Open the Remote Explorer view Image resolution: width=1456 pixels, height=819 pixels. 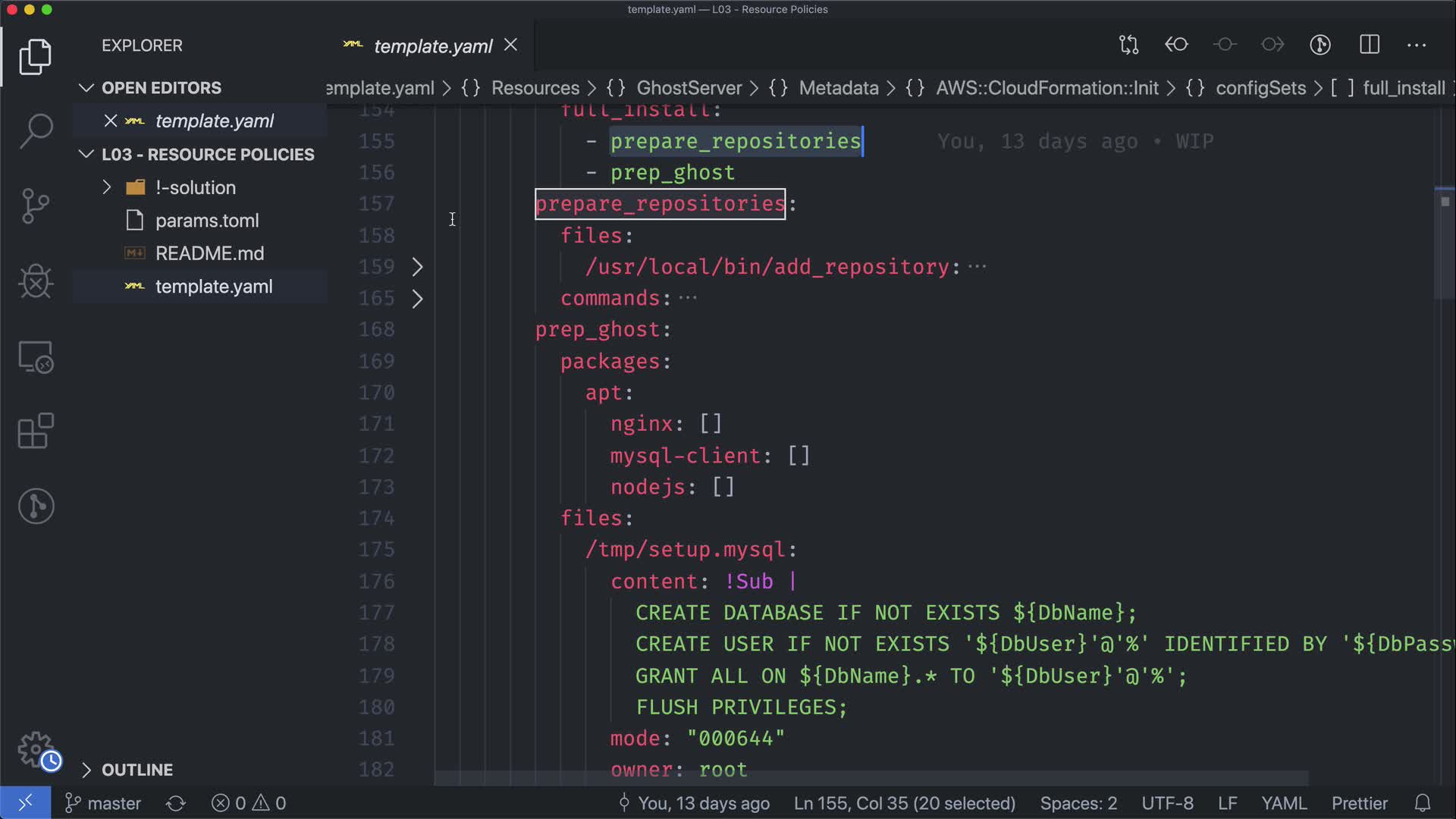point(36,356)
